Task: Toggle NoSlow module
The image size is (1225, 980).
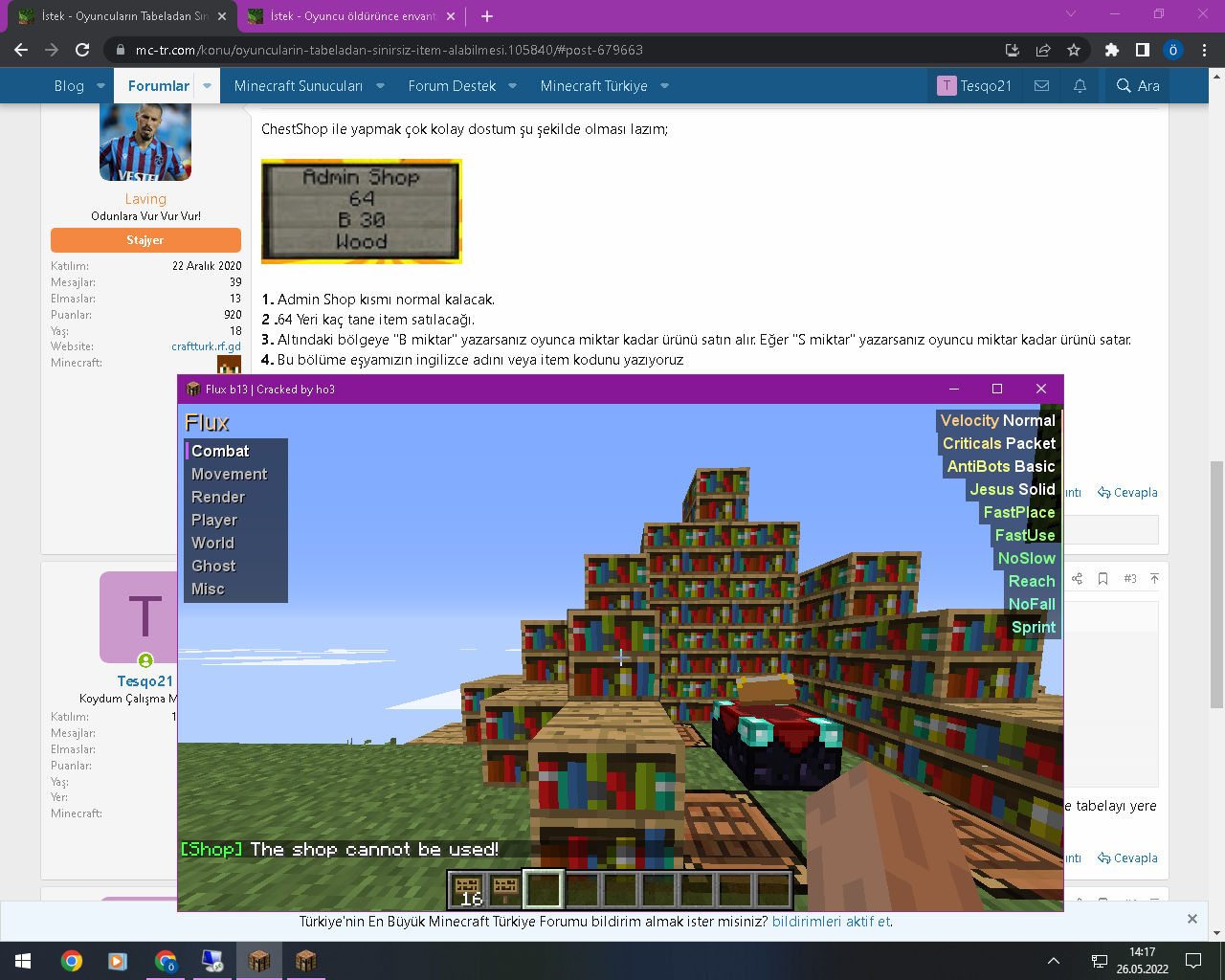Action: [x=1026, y=558]
